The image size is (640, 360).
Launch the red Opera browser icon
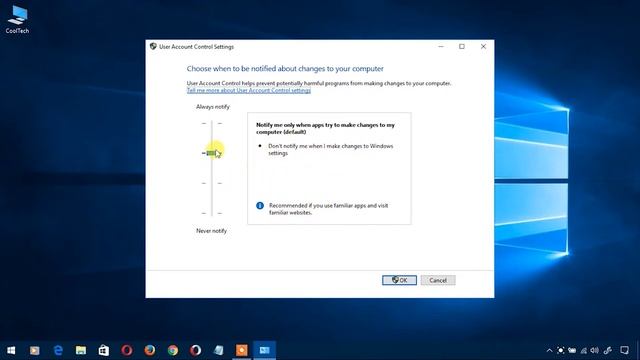tap(127, 350)
